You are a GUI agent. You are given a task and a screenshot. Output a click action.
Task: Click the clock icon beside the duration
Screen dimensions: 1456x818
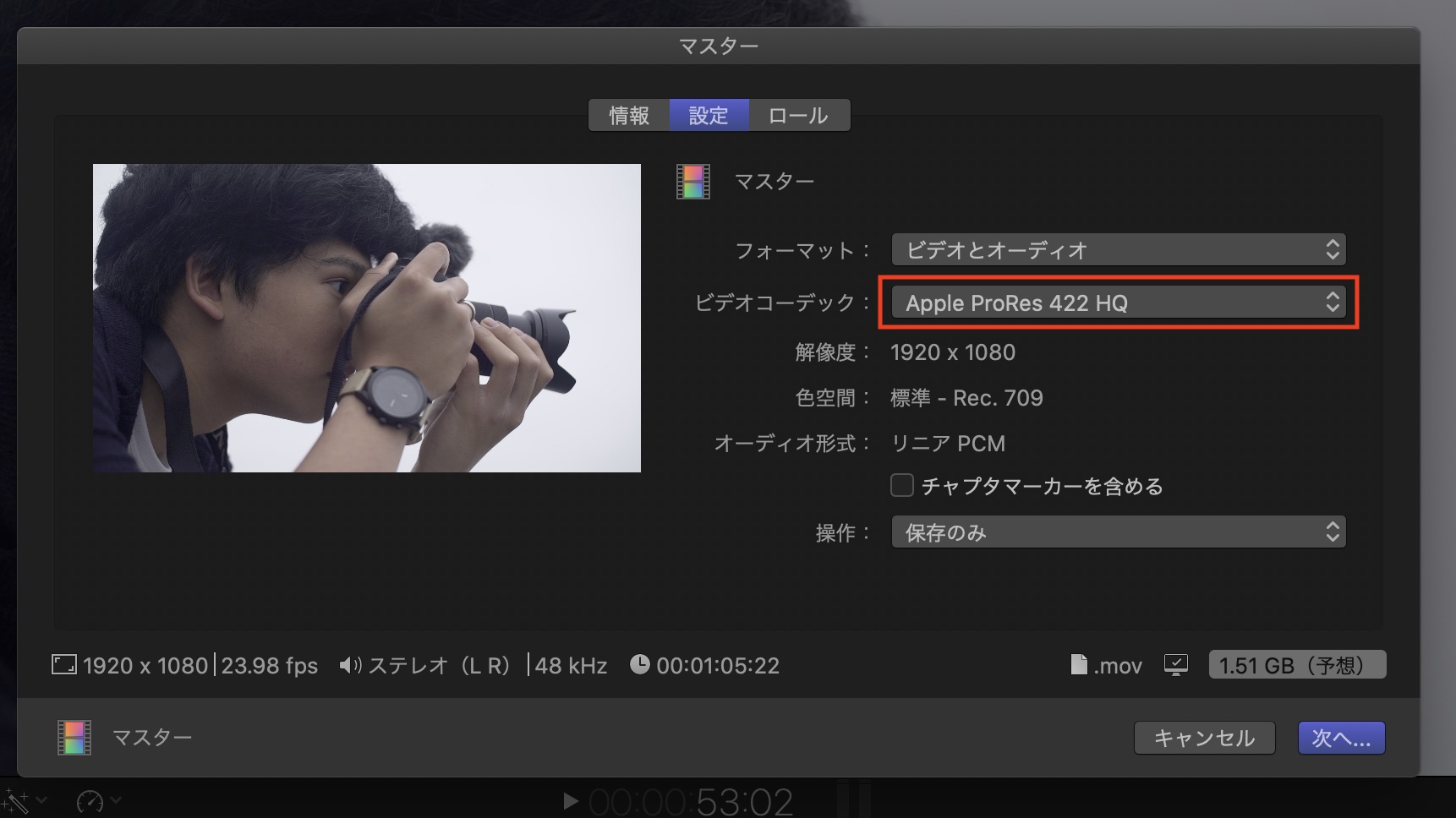pyautogui.click(x=640, y=665)
